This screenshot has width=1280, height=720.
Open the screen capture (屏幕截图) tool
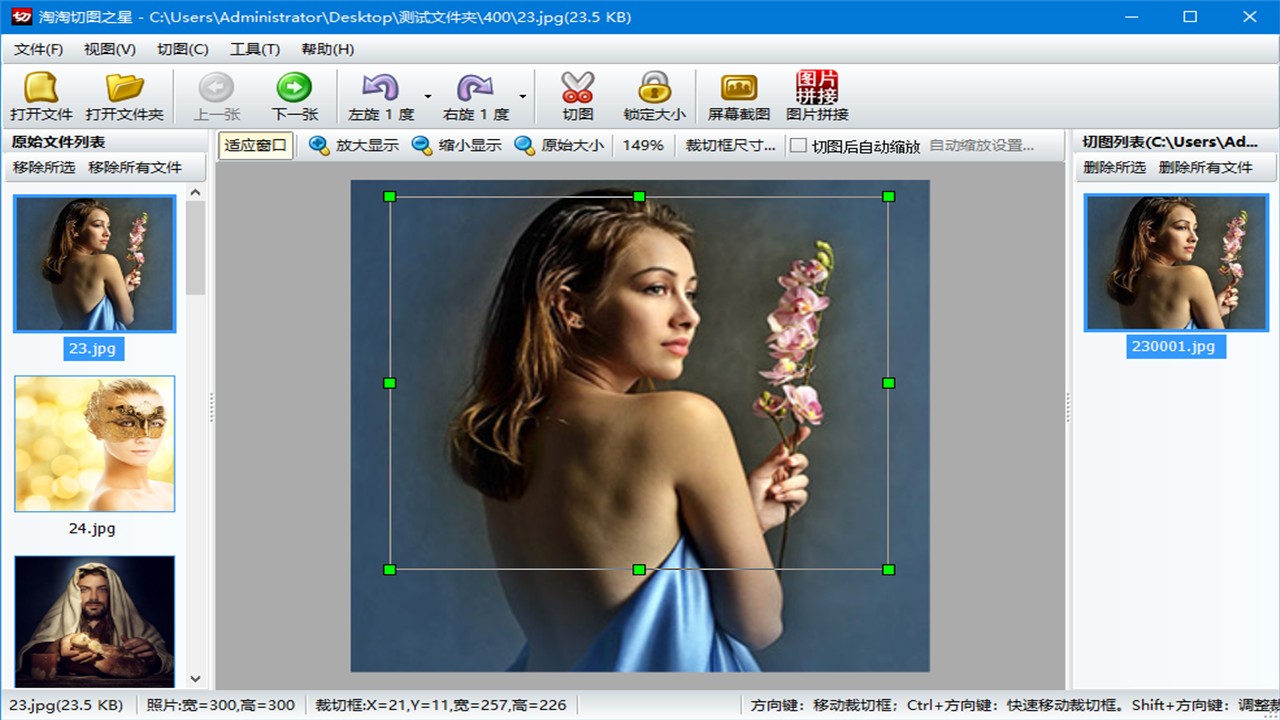coord(739,89)
